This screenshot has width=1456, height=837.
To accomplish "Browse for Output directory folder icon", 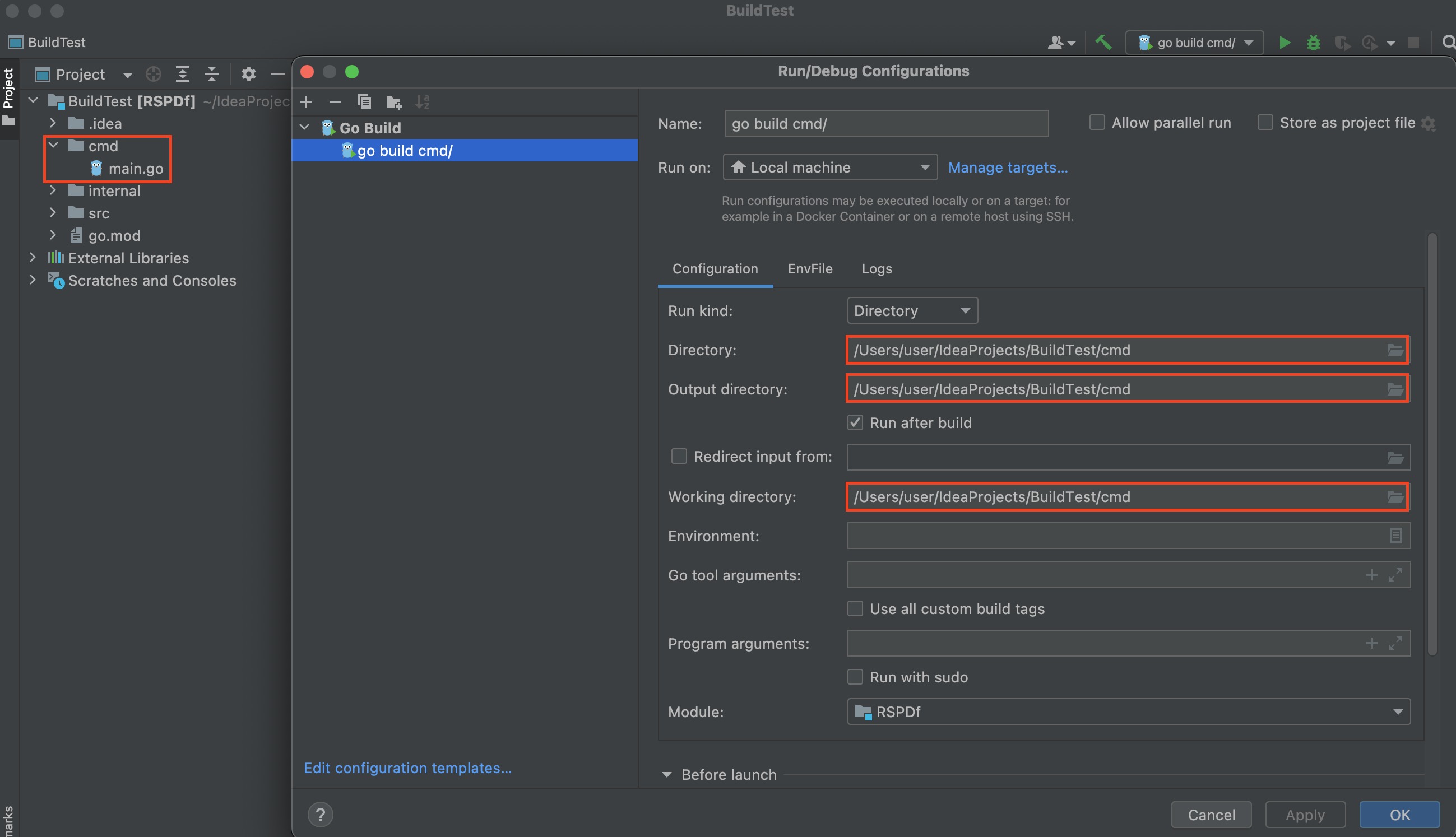I will tap(1394, 389).
